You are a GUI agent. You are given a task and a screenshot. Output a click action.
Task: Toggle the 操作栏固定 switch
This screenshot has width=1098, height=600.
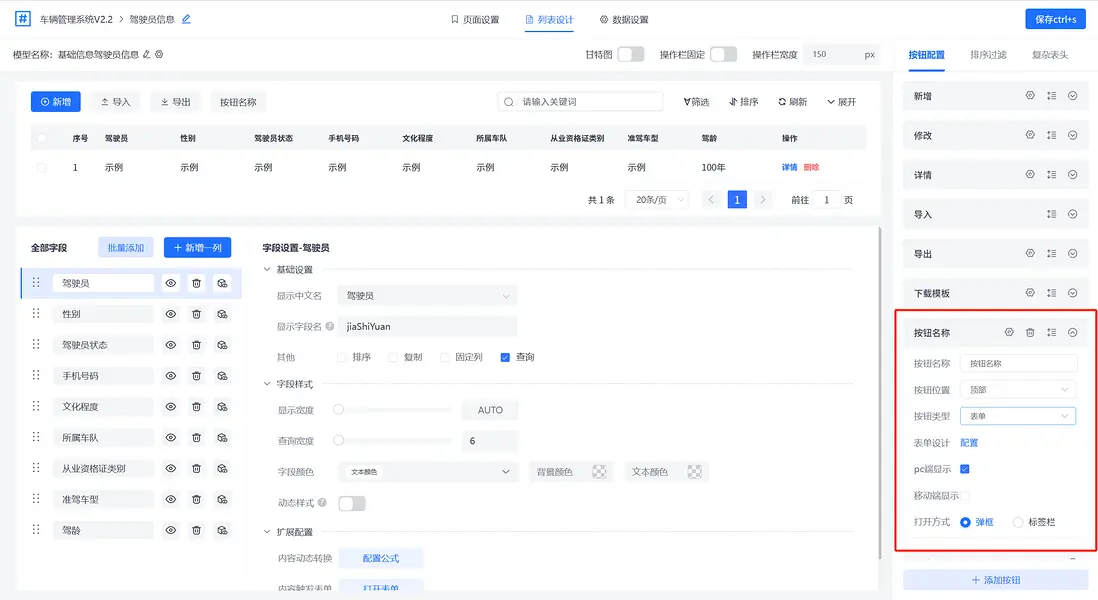723,54
